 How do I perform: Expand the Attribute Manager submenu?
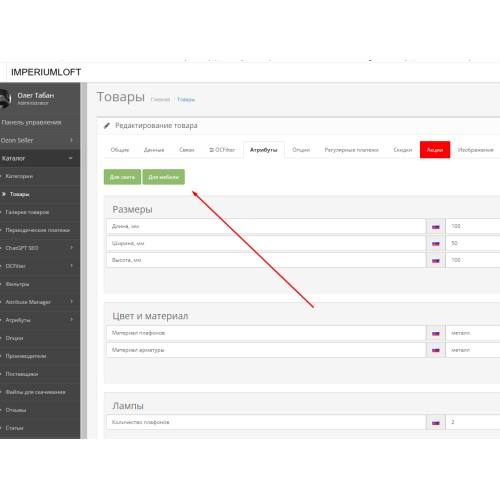pos(37,302)
